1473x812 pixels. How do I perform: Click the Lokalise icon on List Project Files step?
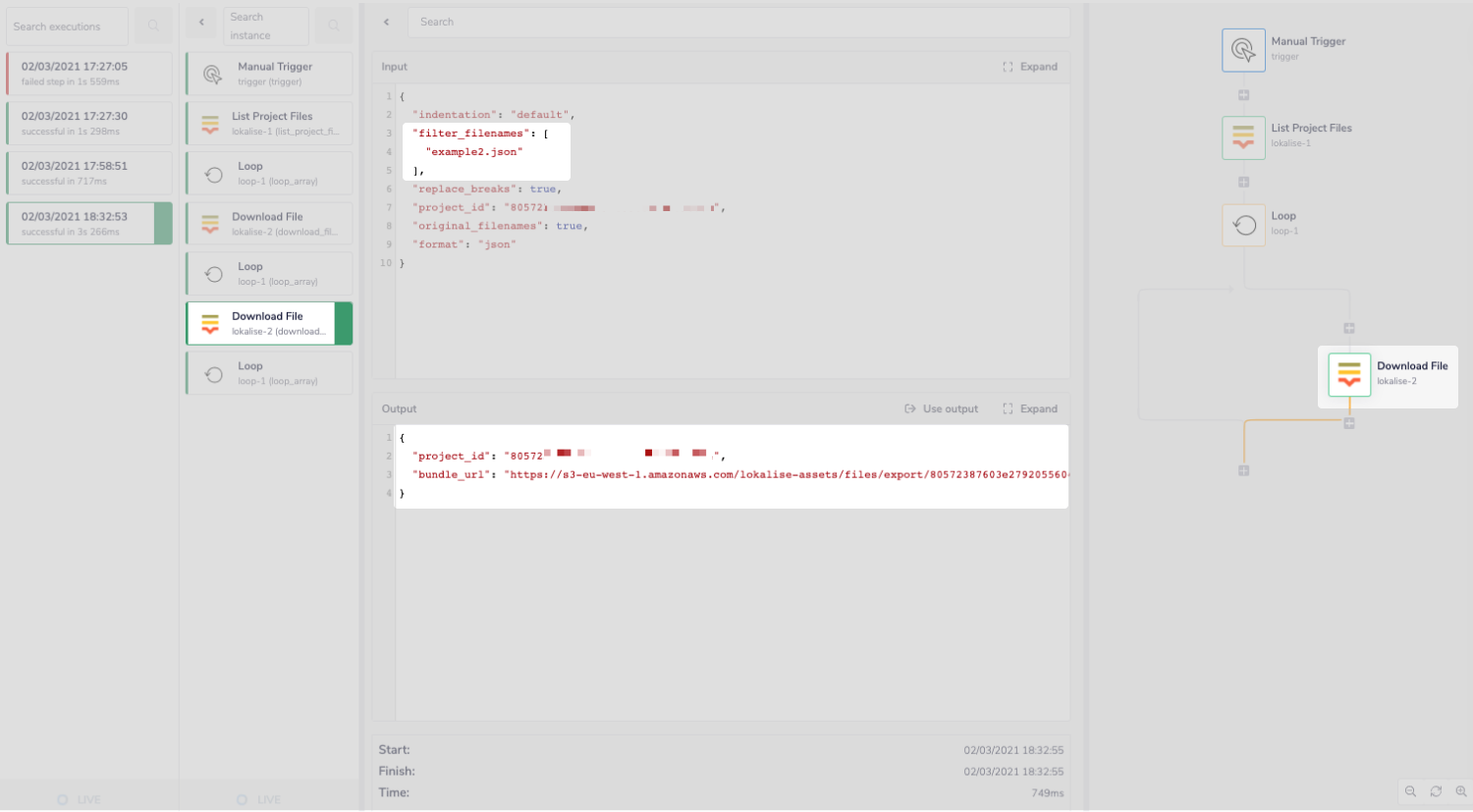210,123
